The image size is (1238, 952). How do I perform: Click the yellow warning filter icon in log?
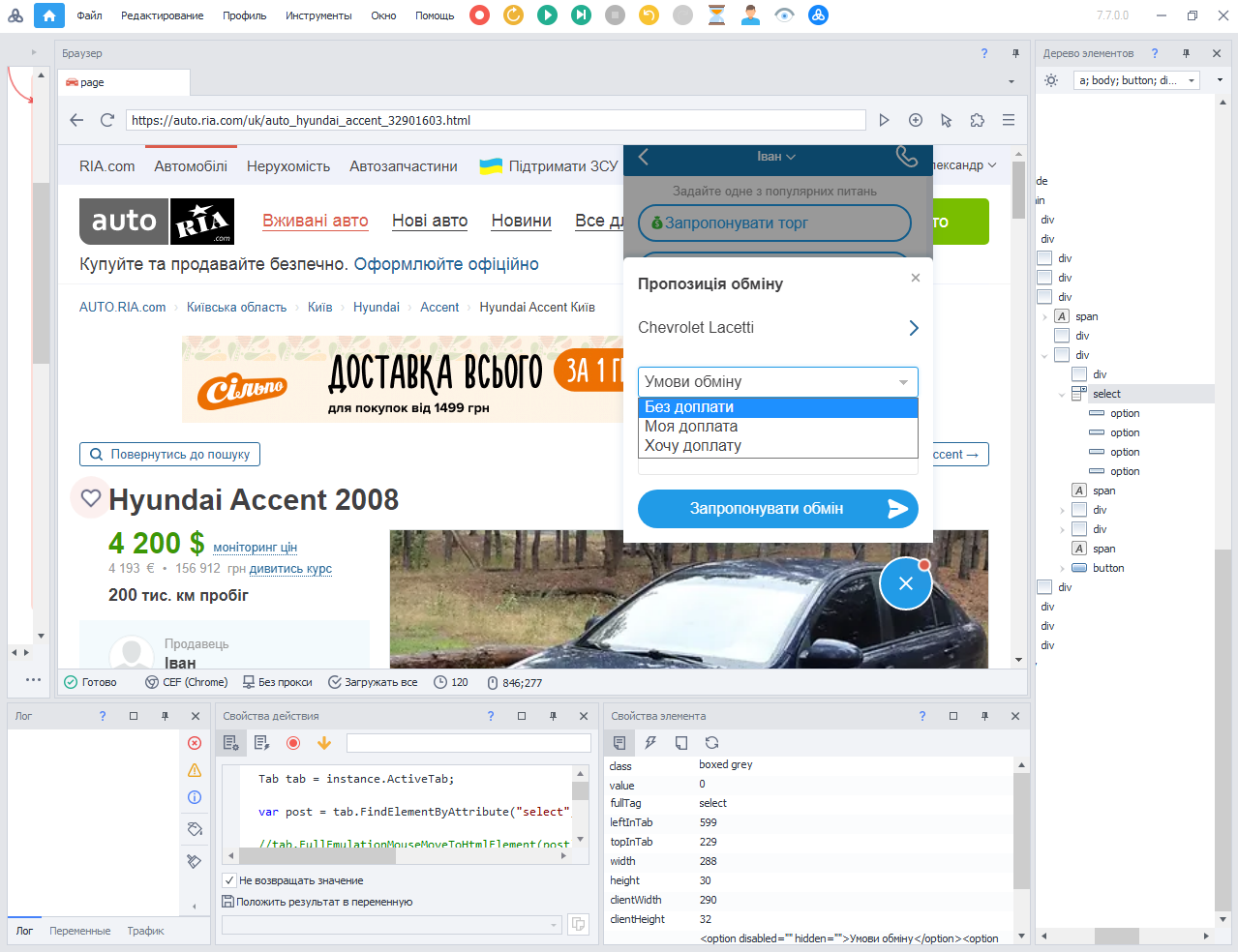(195, 770)
